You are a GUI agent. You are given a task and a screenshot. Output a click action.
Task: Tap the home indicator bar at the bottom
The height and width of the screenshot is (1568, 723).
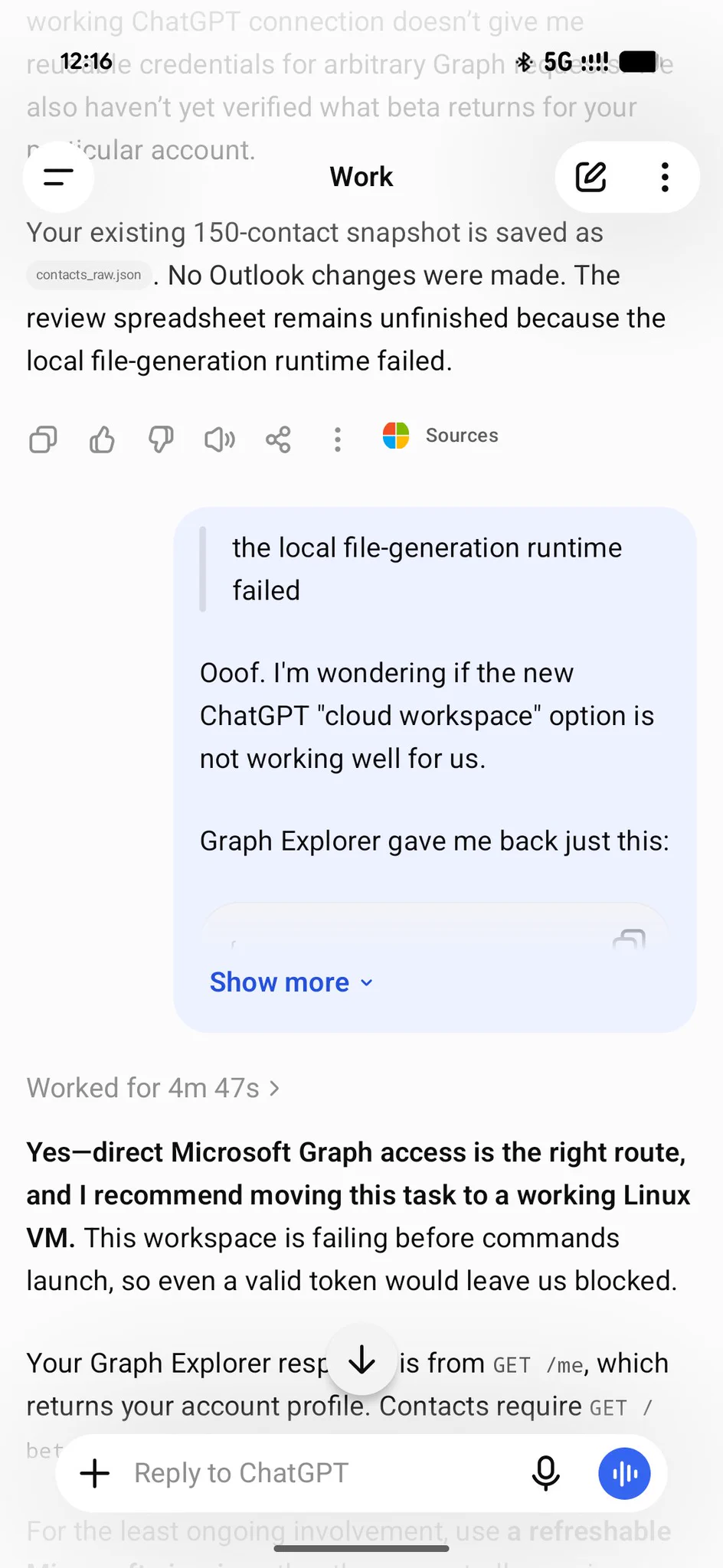pos(361,1548)
